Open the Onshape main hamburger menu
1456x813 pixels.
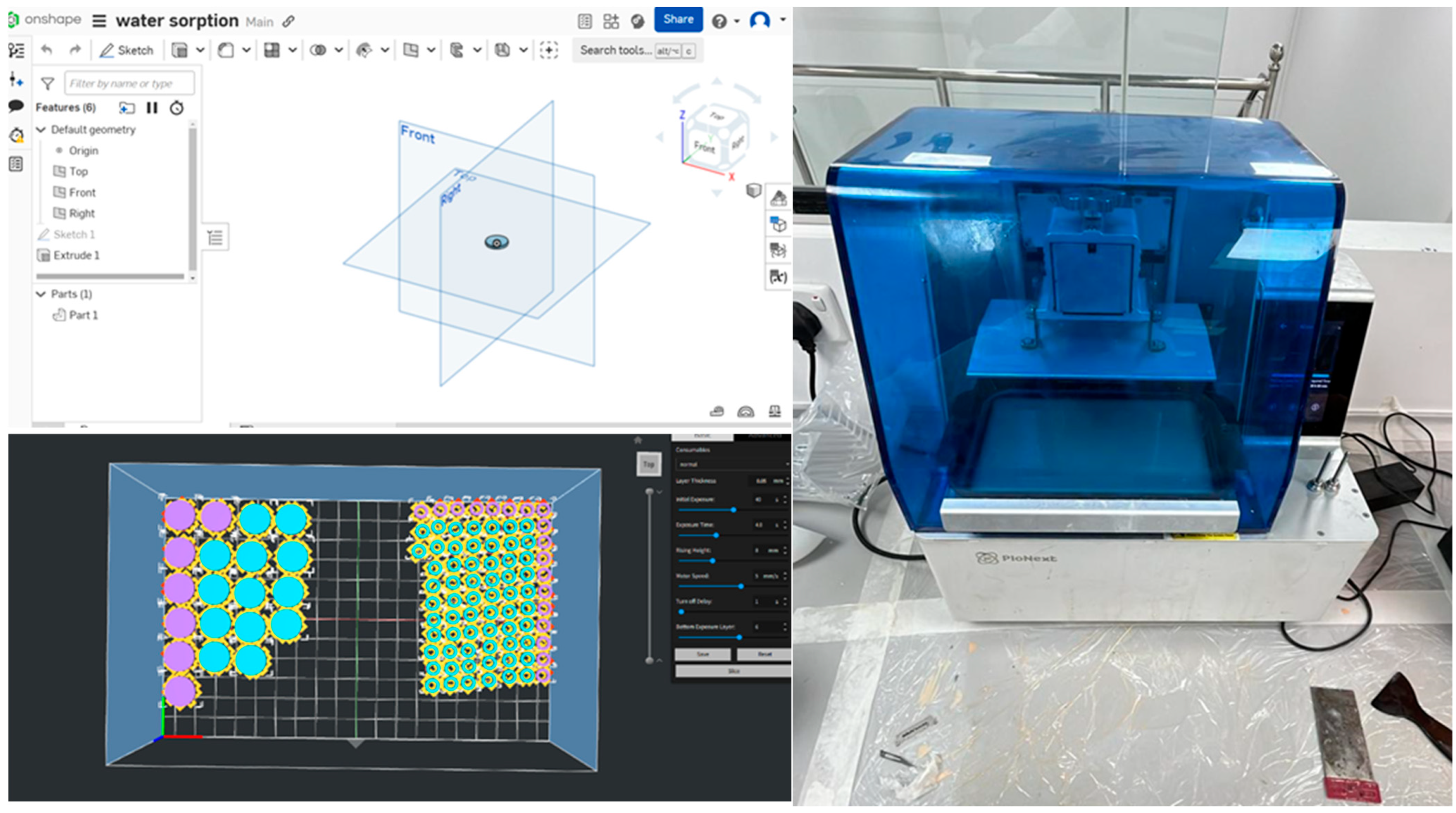pos(99,22)
